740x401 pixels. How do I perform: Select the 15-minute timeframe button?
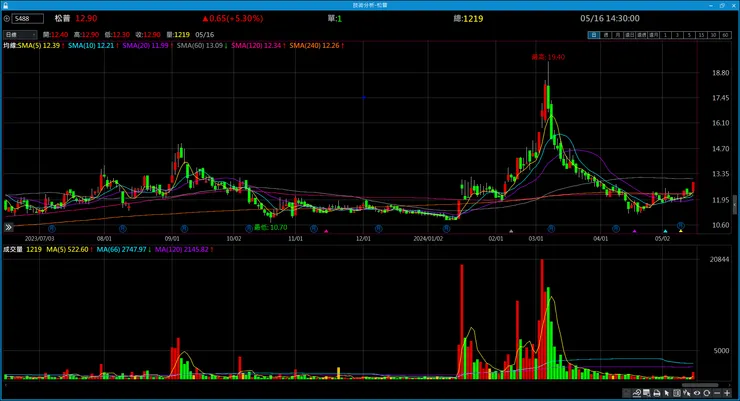pos(701,35)
